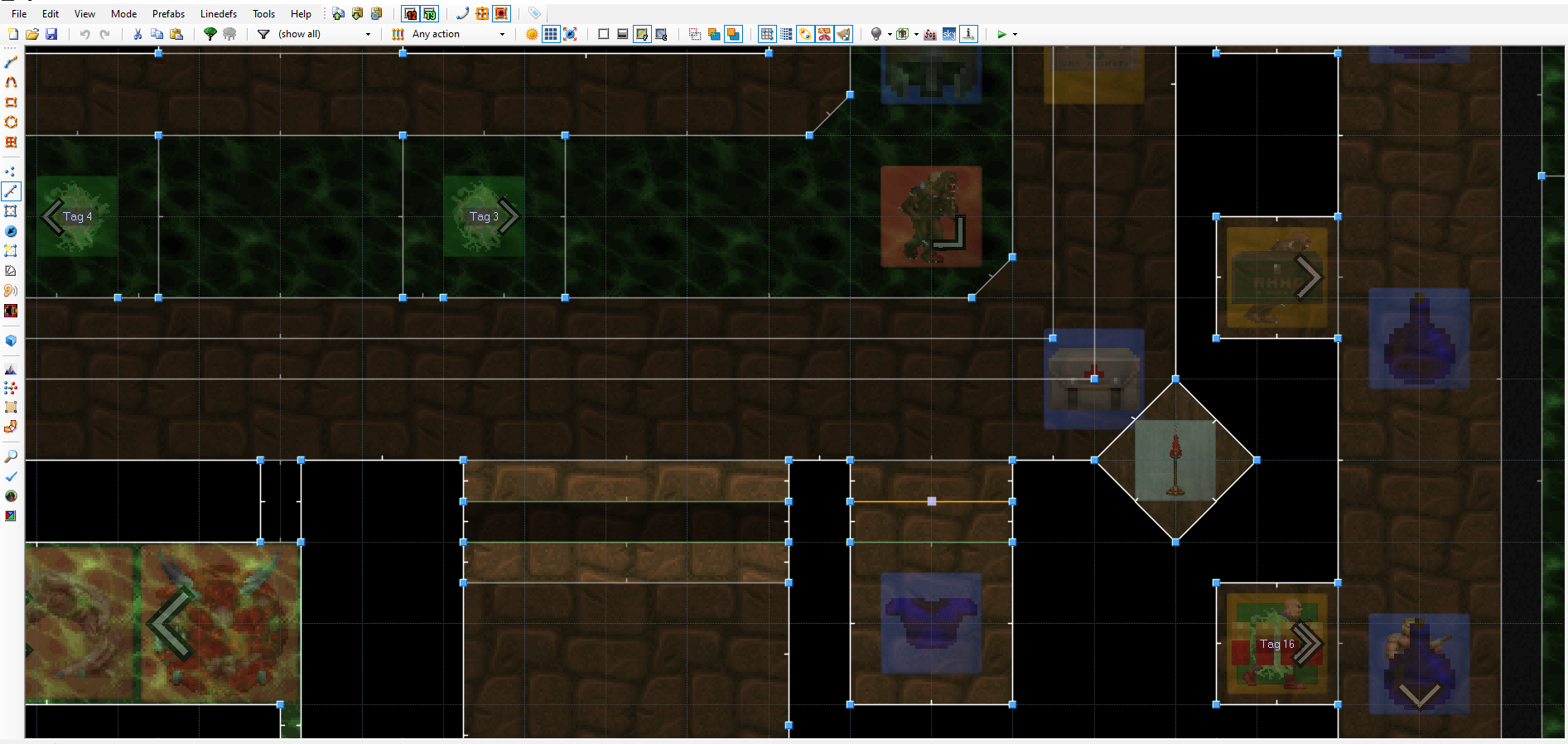Image resolution: width=1568 pixels, height=744 pixels.
Task: Switch to Linedefs mode
Action: coord(11,191)
